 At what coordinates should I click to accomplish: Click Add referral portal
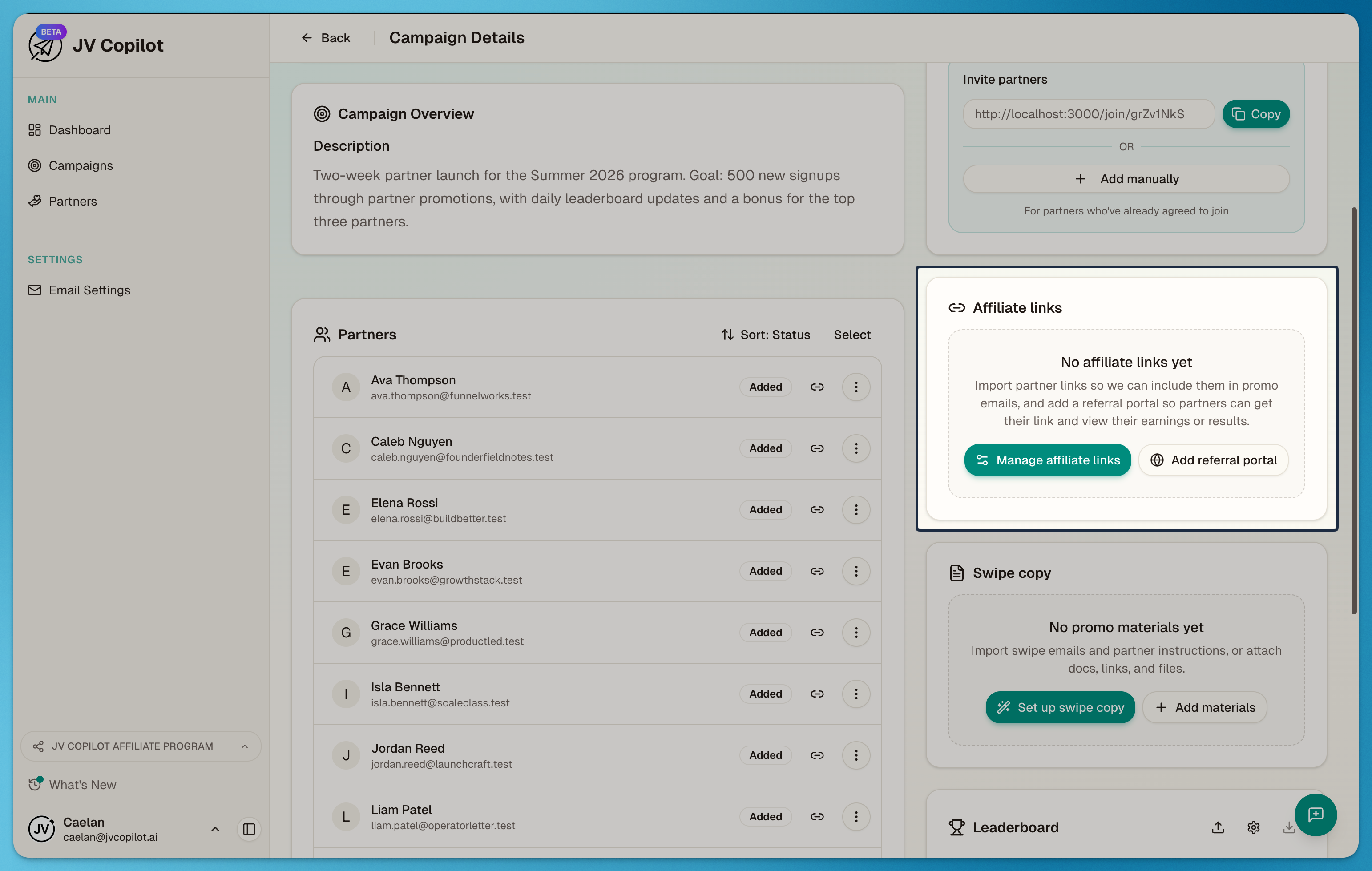(1213, 460)
